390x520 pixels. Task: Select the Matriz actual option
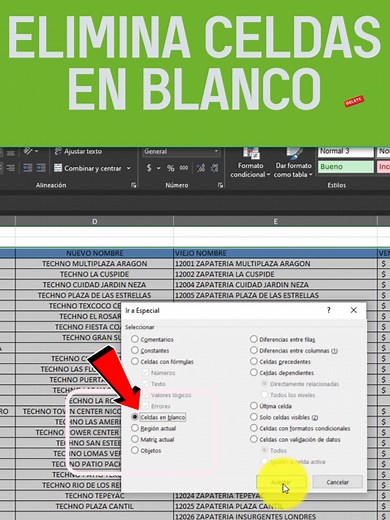click(x=153, y=439)
